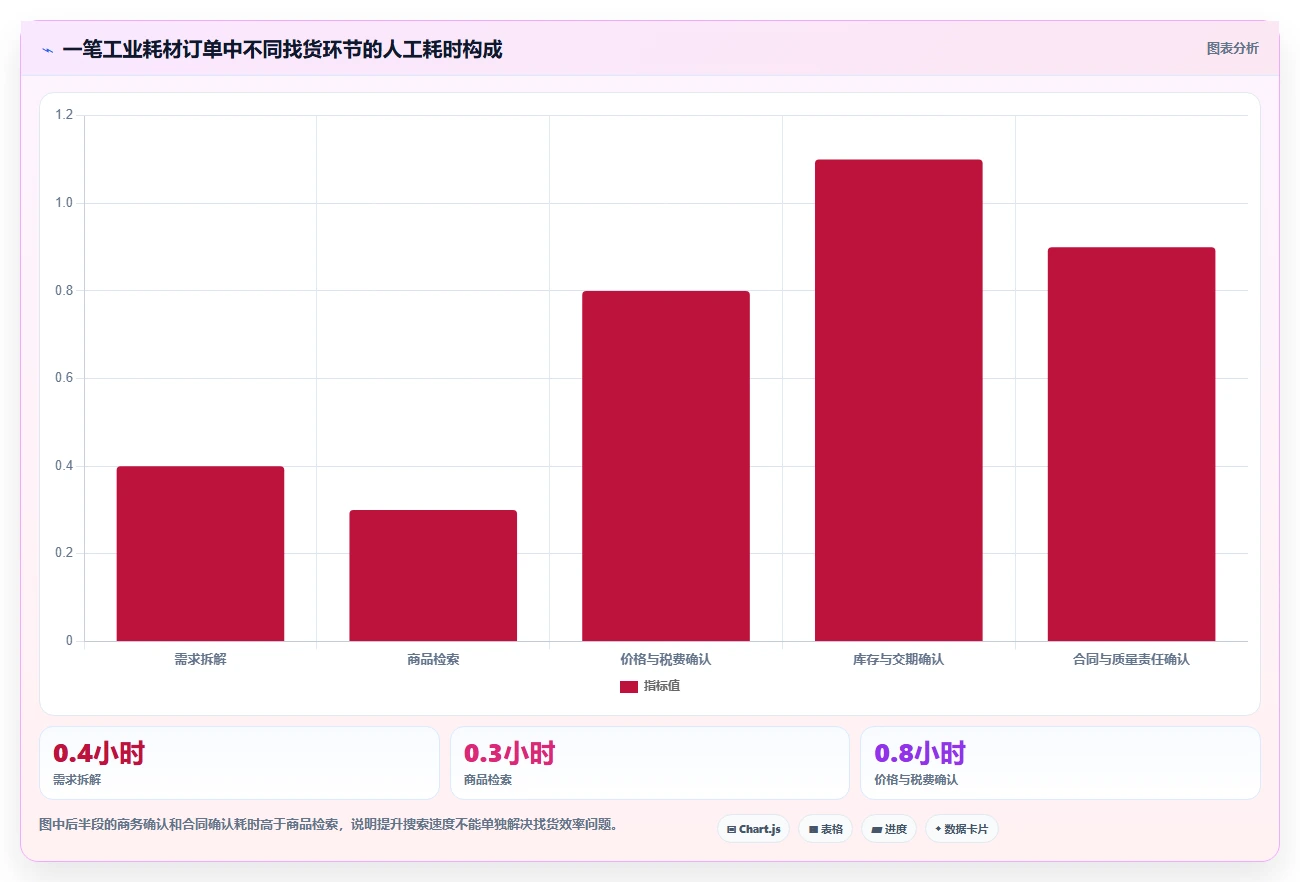Viewport: 1300px width, 882px height.
Task: Click the lightning icon beside the chart title
Action: (x=47, y=50)
